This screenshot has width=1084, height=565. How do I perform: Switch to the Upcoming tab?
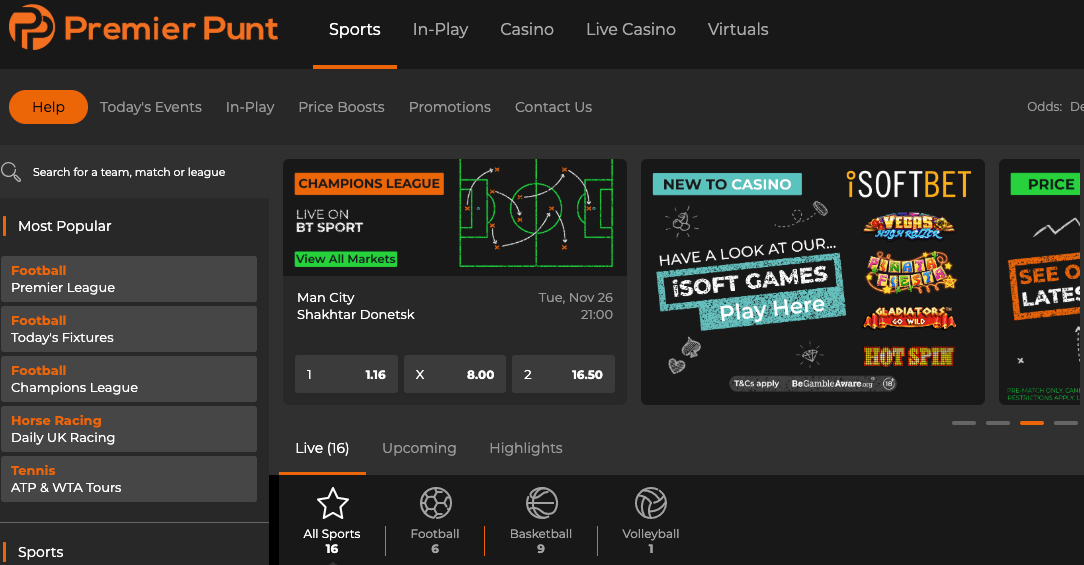[x=419, y=448]
